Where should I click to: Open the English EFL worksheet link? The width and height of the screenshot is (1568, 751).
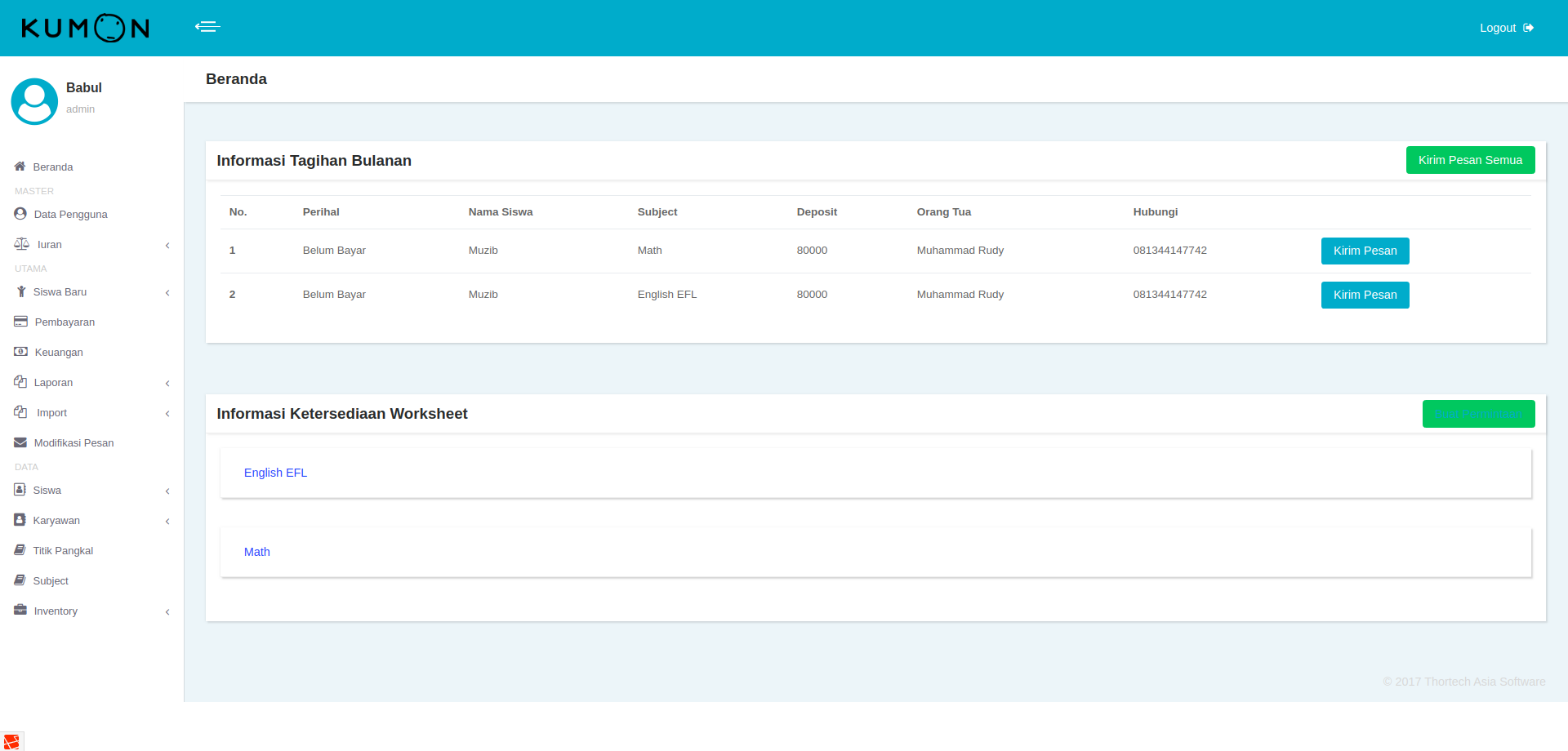coord(275,473)
